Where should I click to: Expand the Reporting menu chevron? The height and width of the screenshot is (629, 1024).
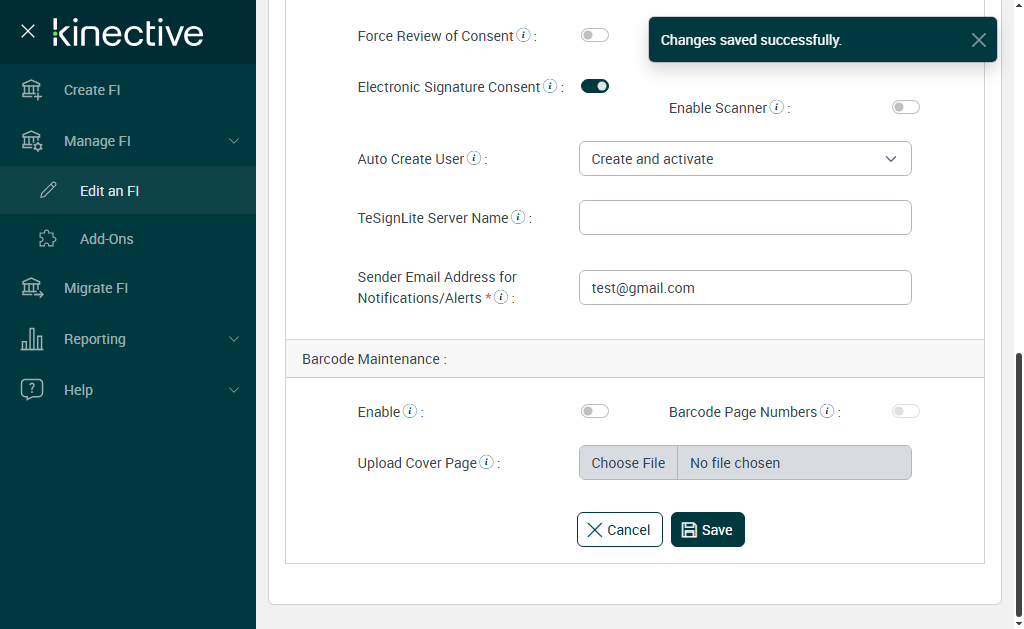(x=234, y=339)
